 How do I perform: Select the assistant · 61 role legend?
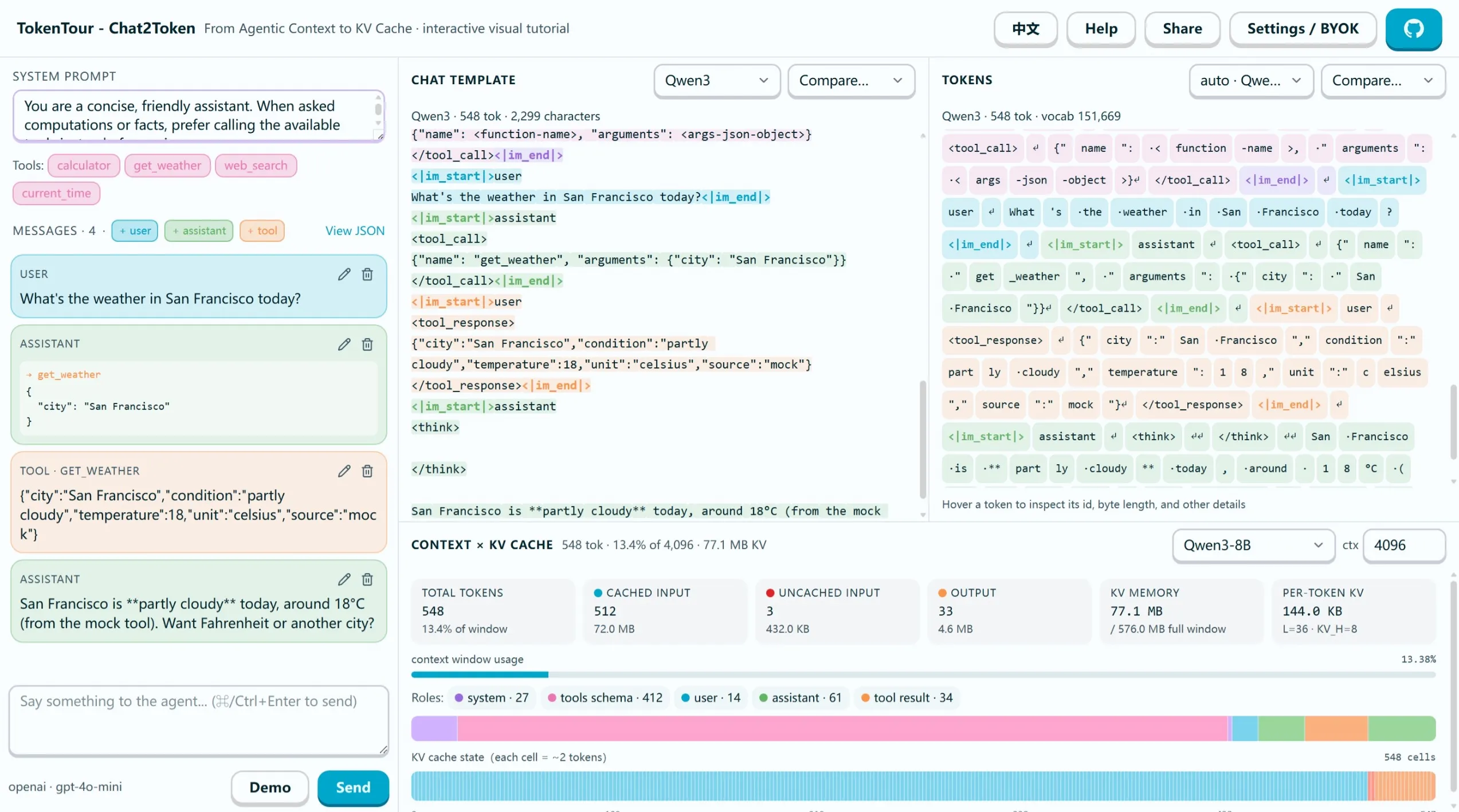point(800,697)
